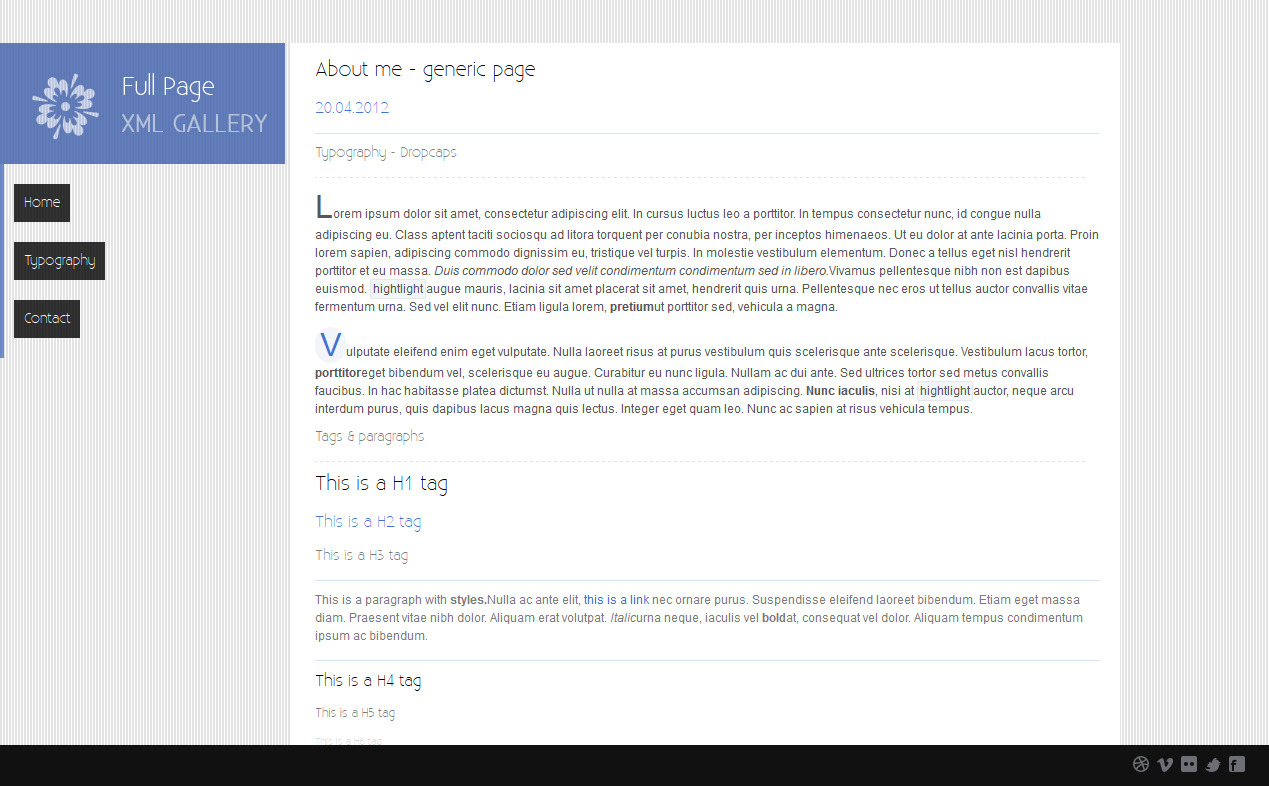Open the Dribbble icon in the footer
Image resolution: width=1269 pixels, height=786 pixels.
click(1140, 764)
